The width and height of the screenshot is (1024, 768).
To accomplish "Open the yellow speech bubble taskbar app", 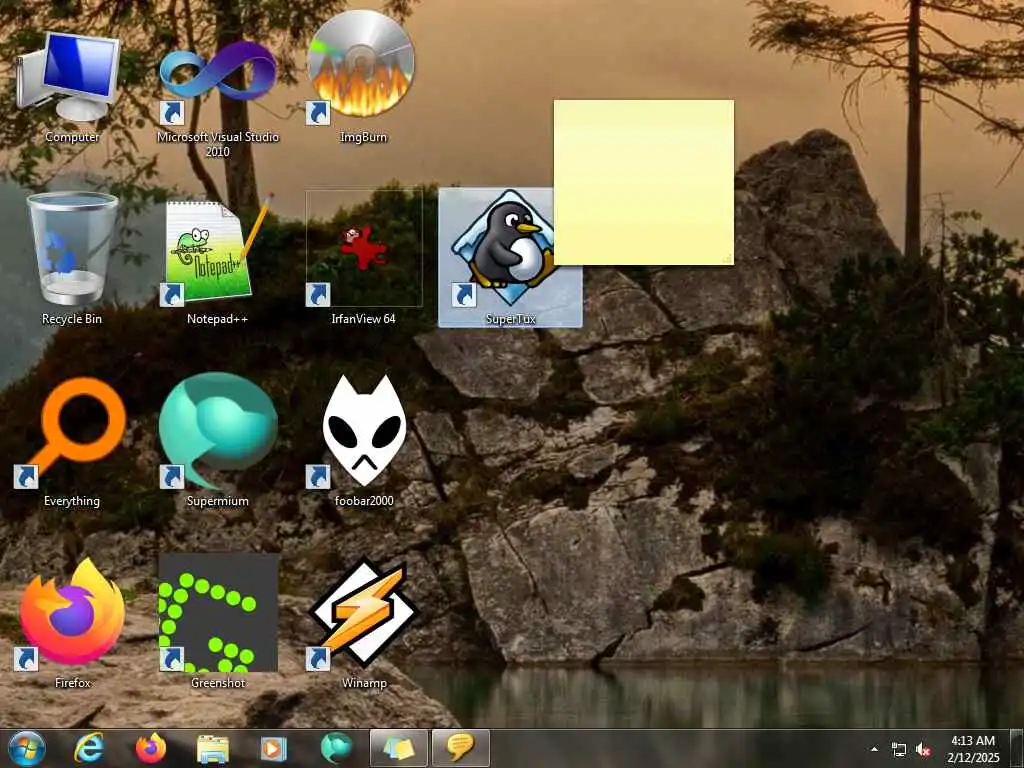I will [x=460, y=748].
